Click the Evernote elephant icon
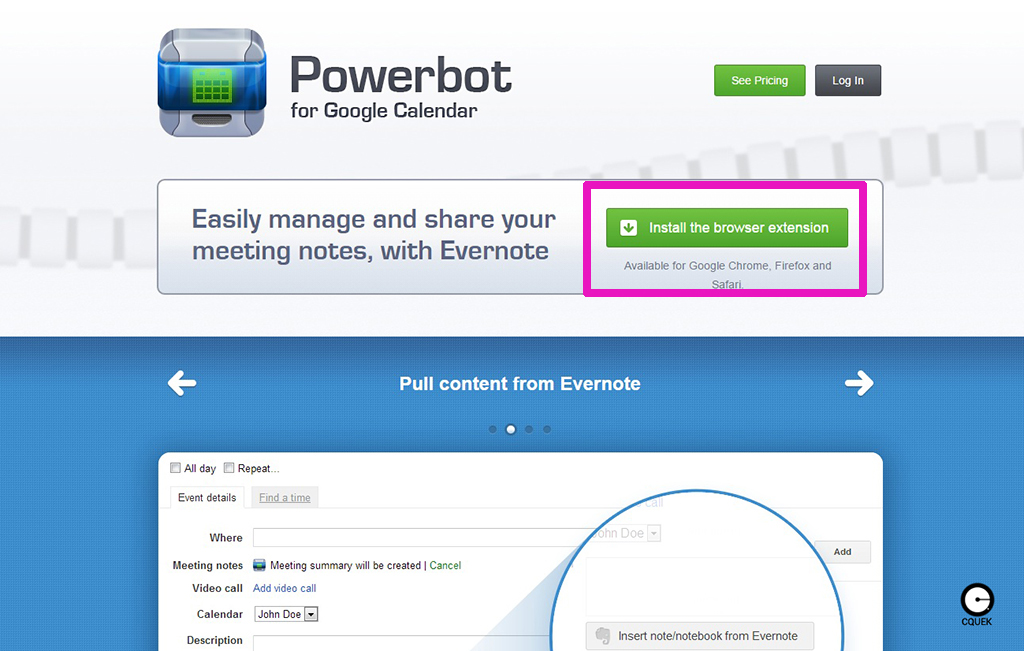Viewport: 1024px width, 651px height. pyautogui.click(x=603, y=635)
